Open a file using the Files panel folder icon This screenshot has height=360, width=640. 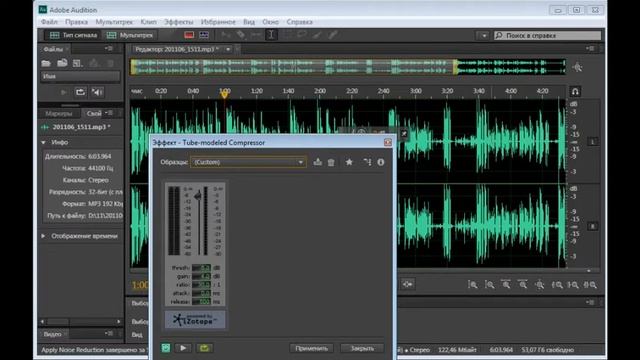pos(46,63)
